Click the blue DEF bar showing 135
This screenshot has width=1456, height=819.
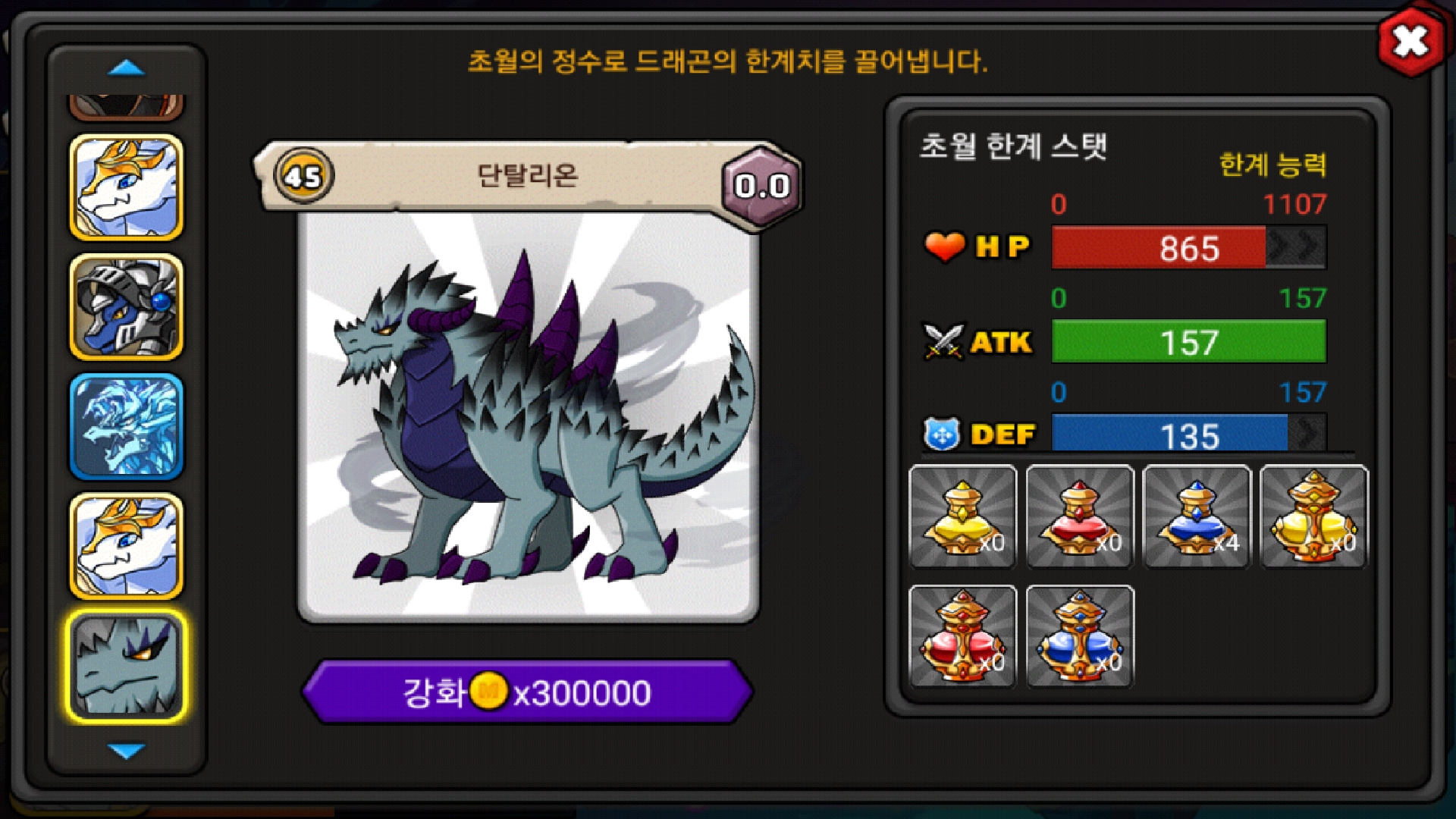(1189, 435)
